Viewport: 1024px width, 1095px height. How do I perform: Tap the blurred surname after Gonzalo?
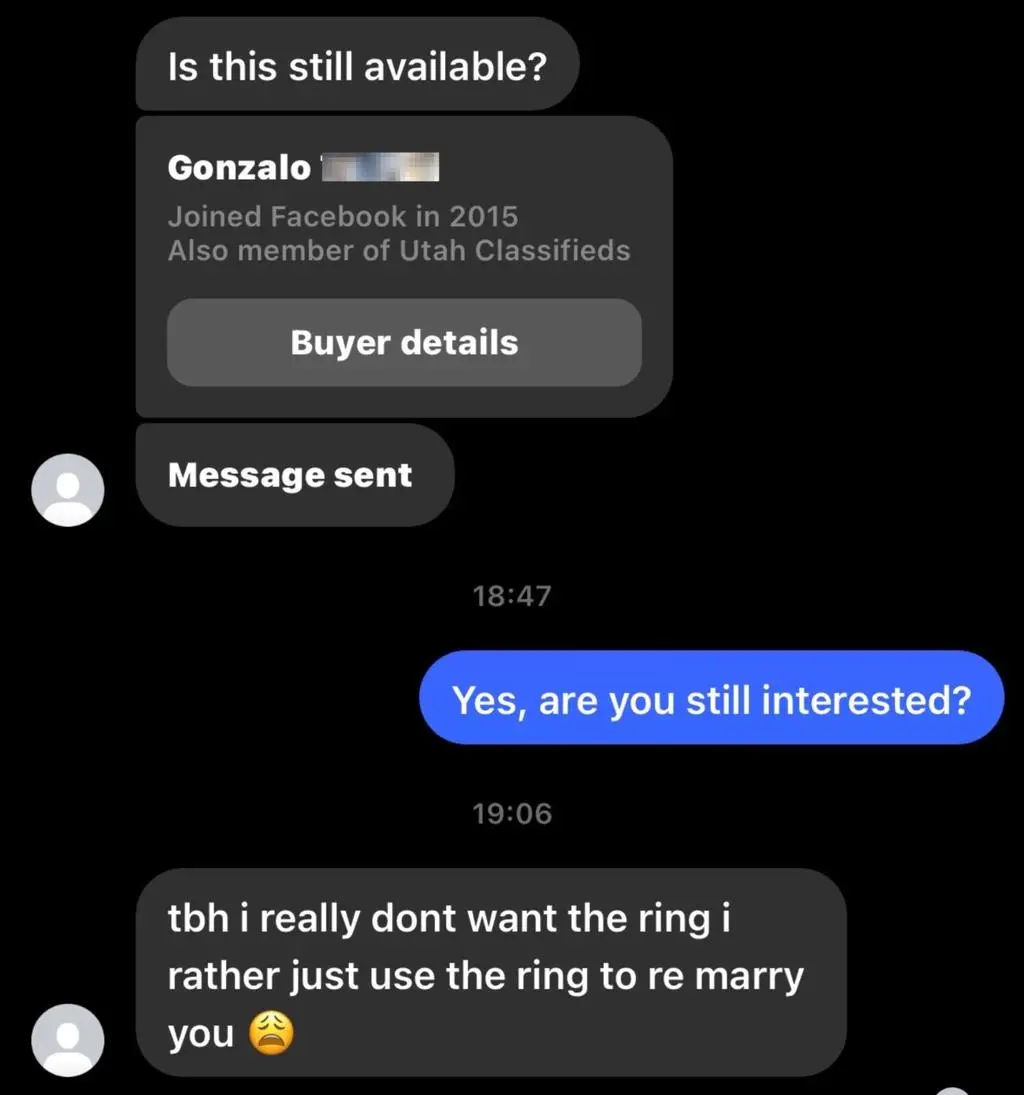(380, 167)
